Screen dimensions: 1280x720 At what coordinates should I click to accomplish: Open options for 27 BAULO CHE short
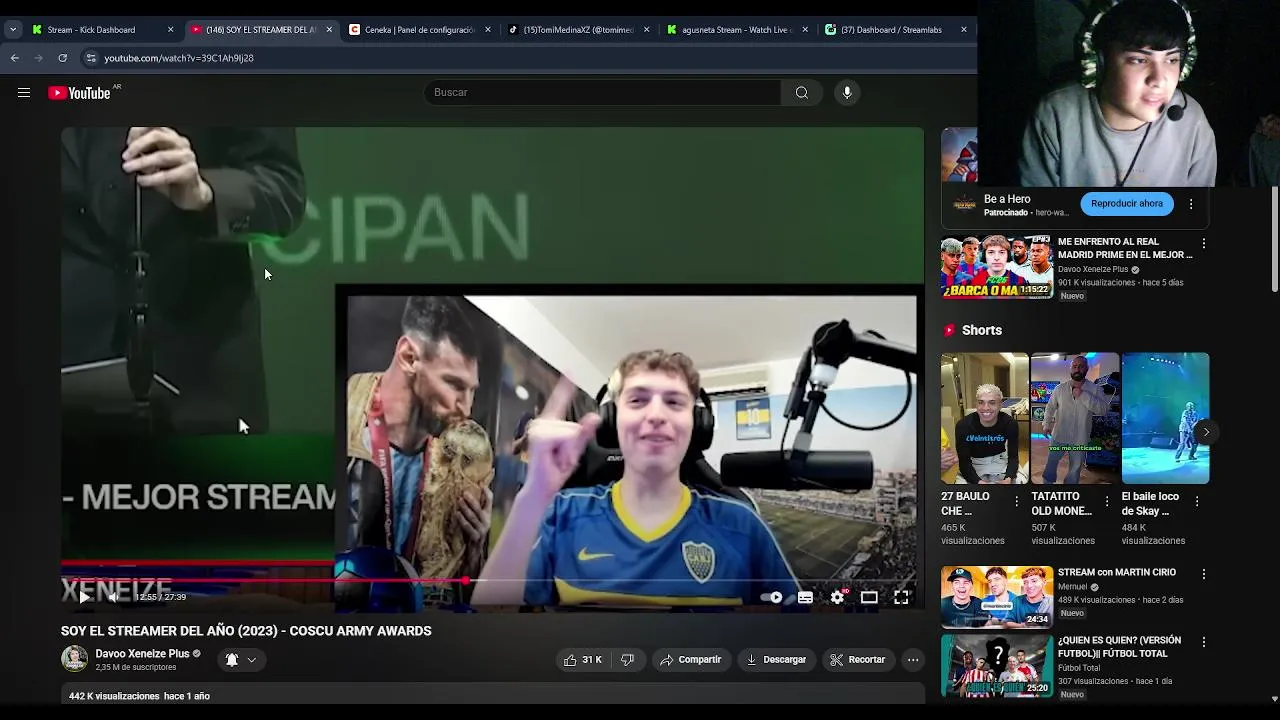coord(1017,501)
